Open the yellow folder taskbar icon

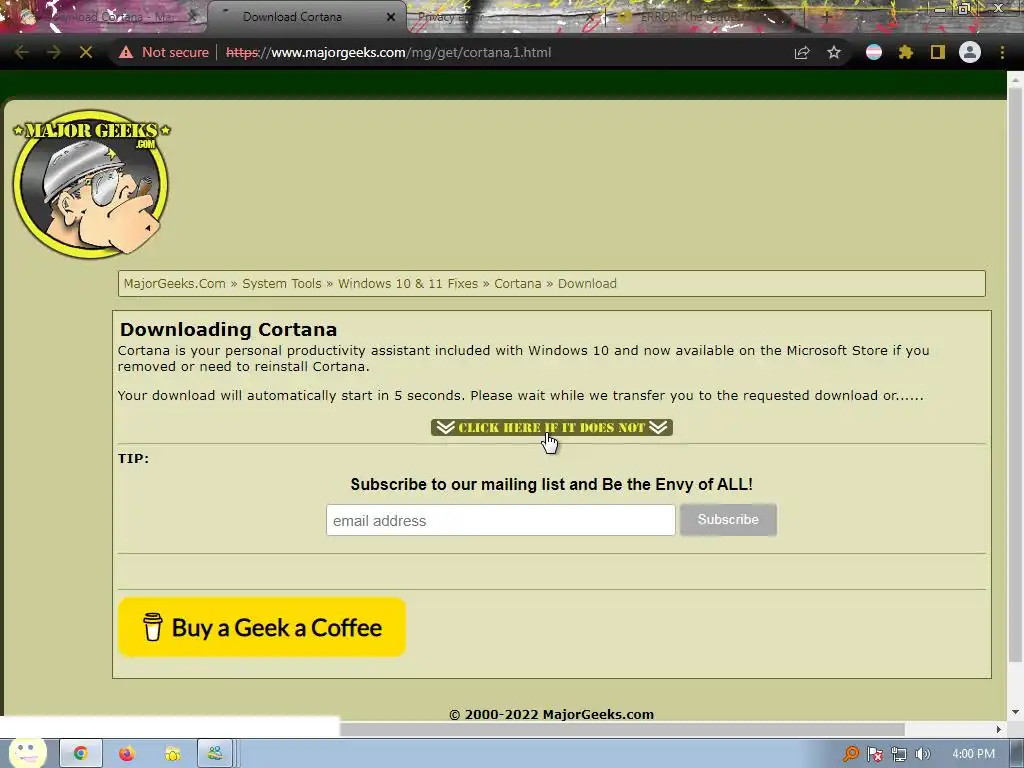(172, 754)
